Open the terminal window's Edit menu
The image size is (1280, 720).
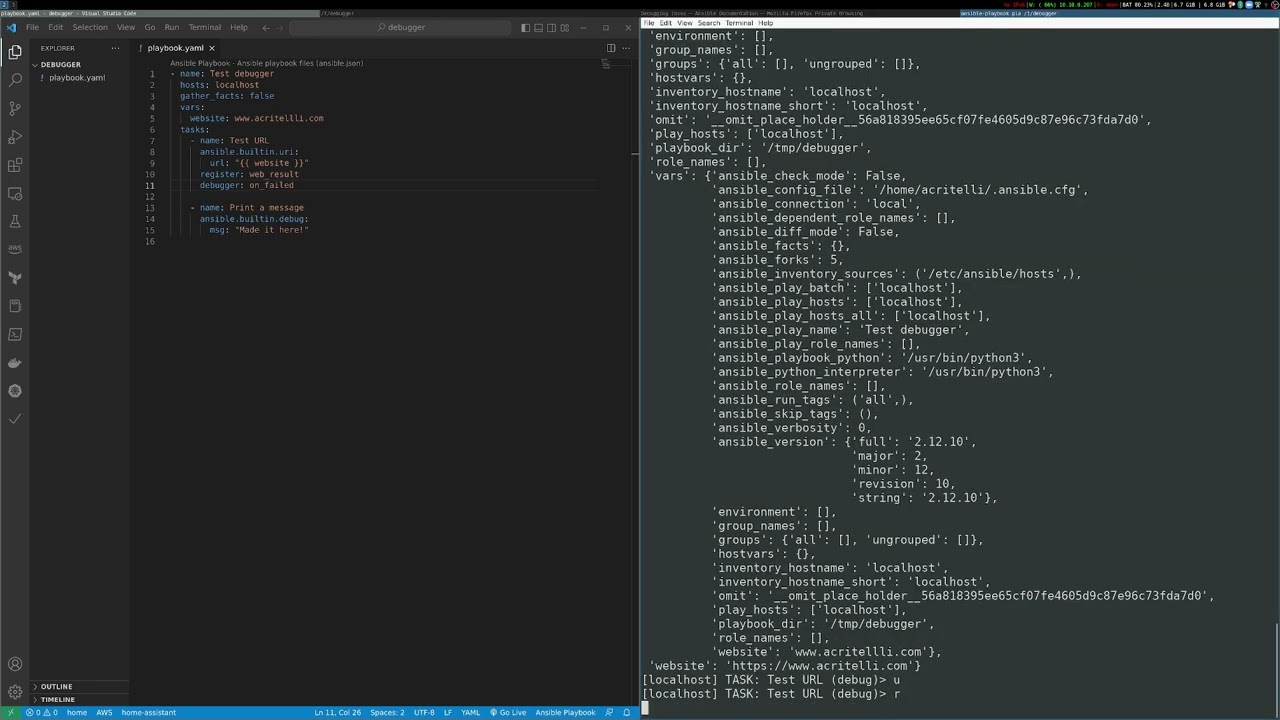(x=666, y=23)
